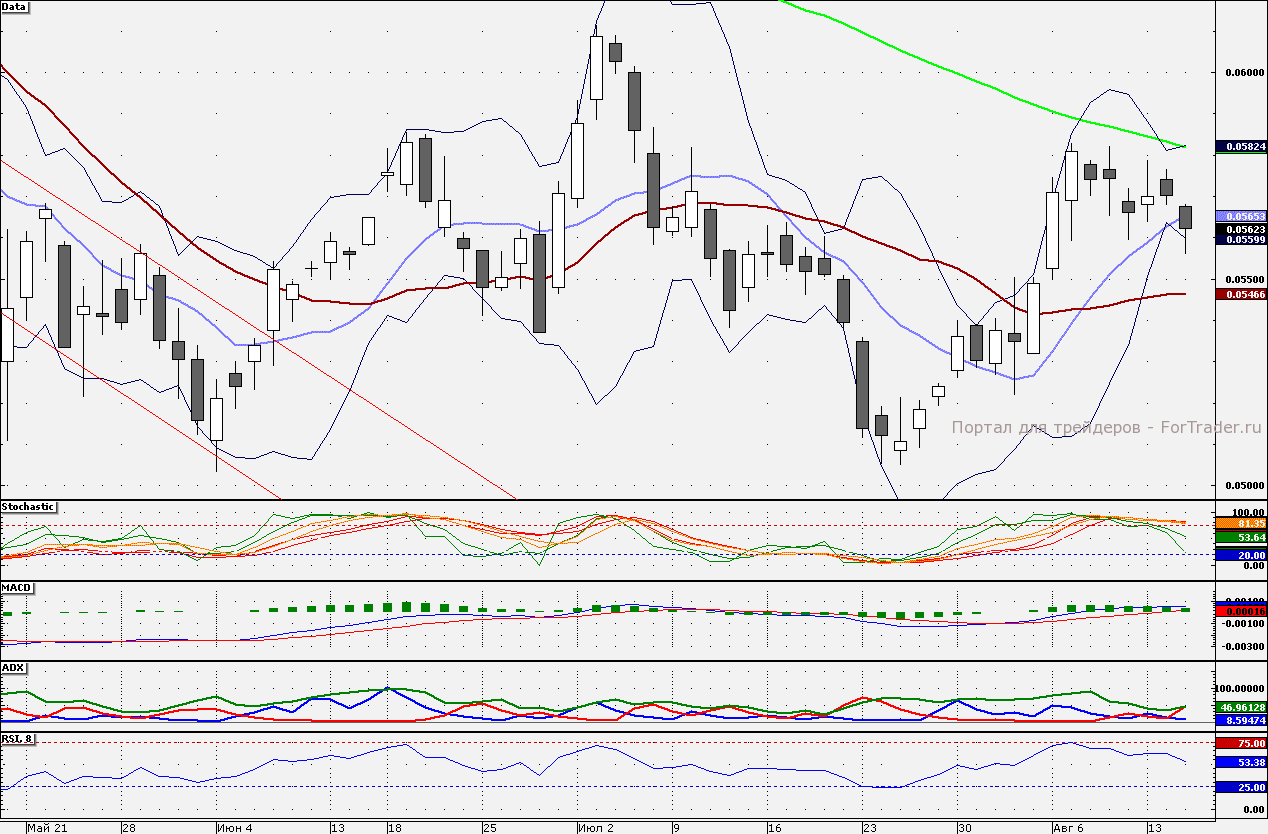The height and width of the screenshot is (834, 1268).
Task: Click the 18 date label on time axis
Action: [395, 828]
